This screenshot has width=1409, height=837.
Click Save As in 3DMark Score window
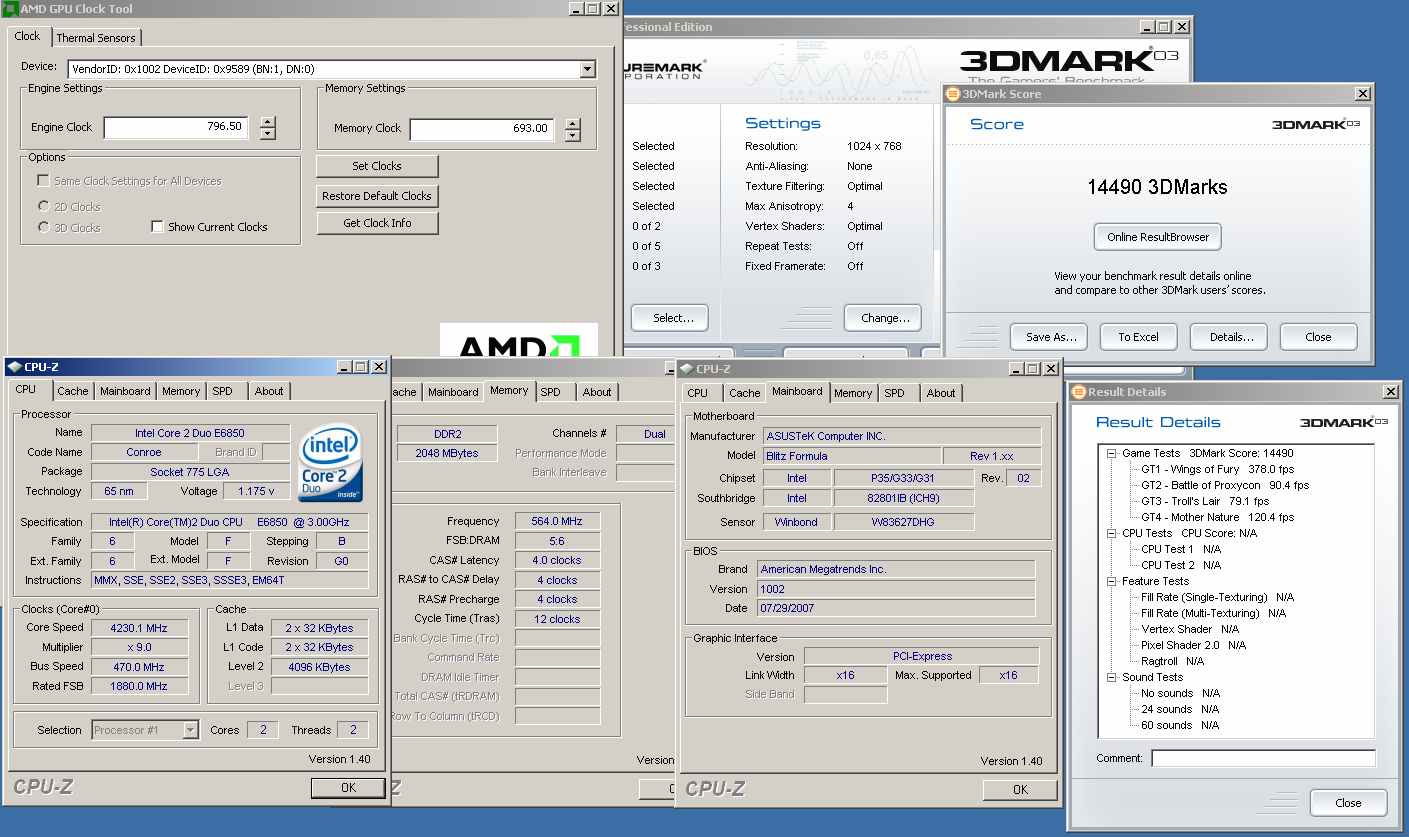(x=1051, y=337)
